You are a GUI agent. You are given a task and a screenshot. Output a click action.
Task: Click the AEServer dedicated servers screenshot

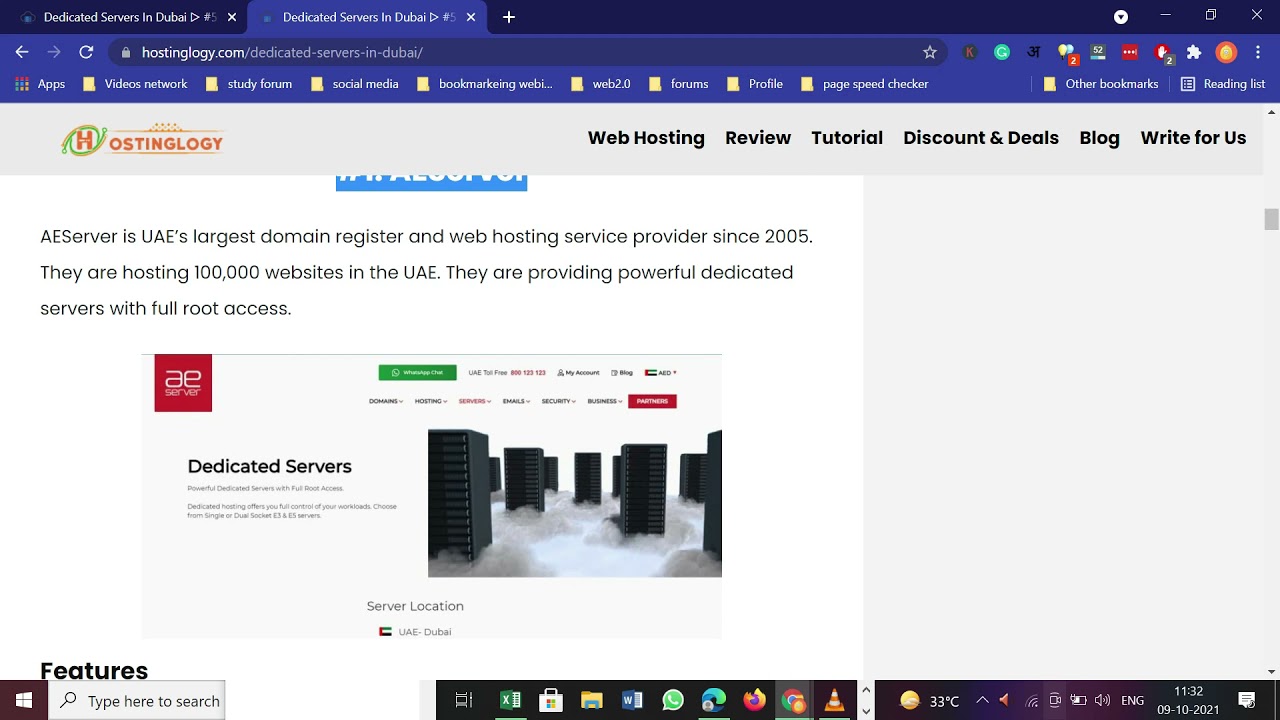click(x=431, y=496)
